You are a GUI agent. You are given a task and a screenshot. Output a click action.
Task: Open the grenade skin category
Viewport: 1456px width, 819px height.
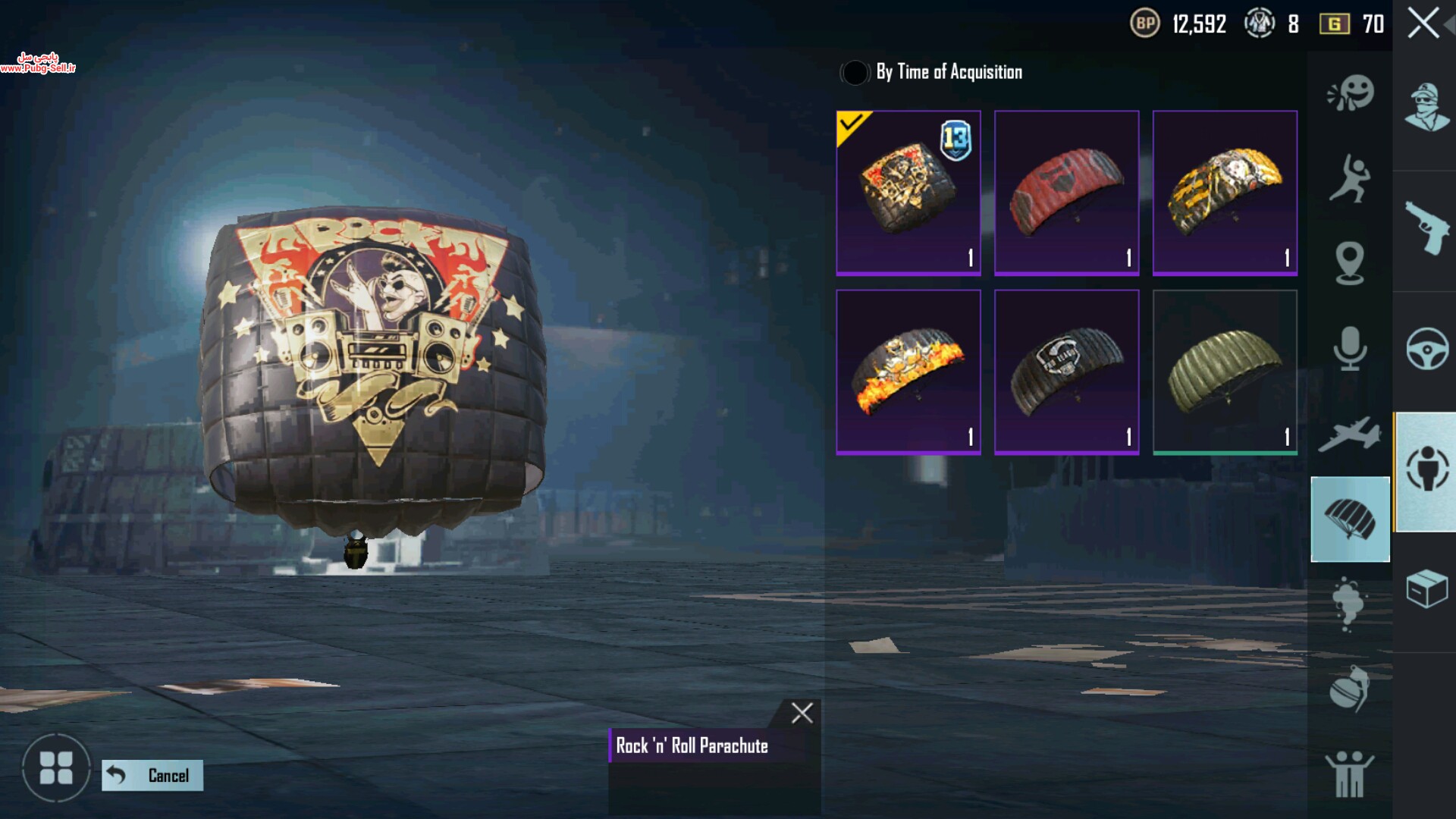point(1350,689)
